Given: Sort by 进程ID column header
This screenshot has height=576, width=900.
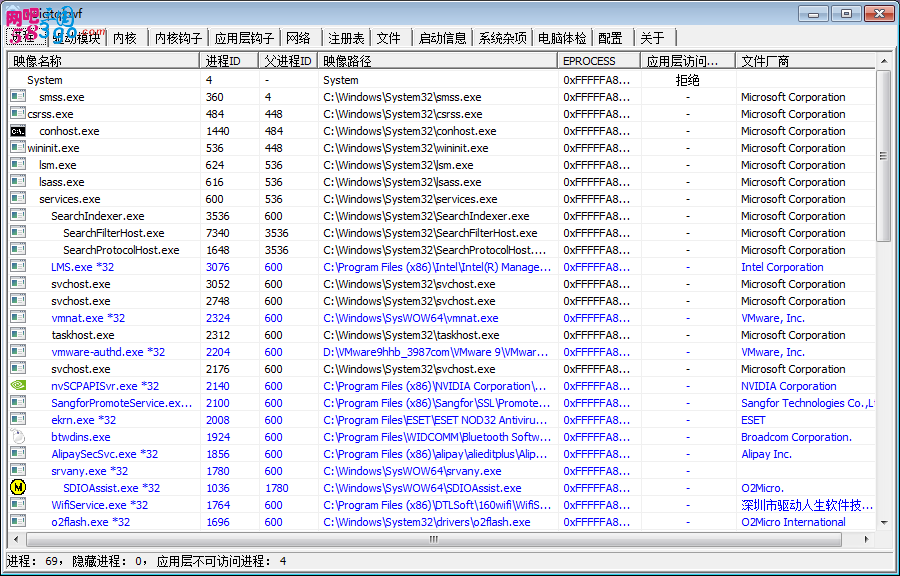Looking at the screenshot, I should point(228,61).
